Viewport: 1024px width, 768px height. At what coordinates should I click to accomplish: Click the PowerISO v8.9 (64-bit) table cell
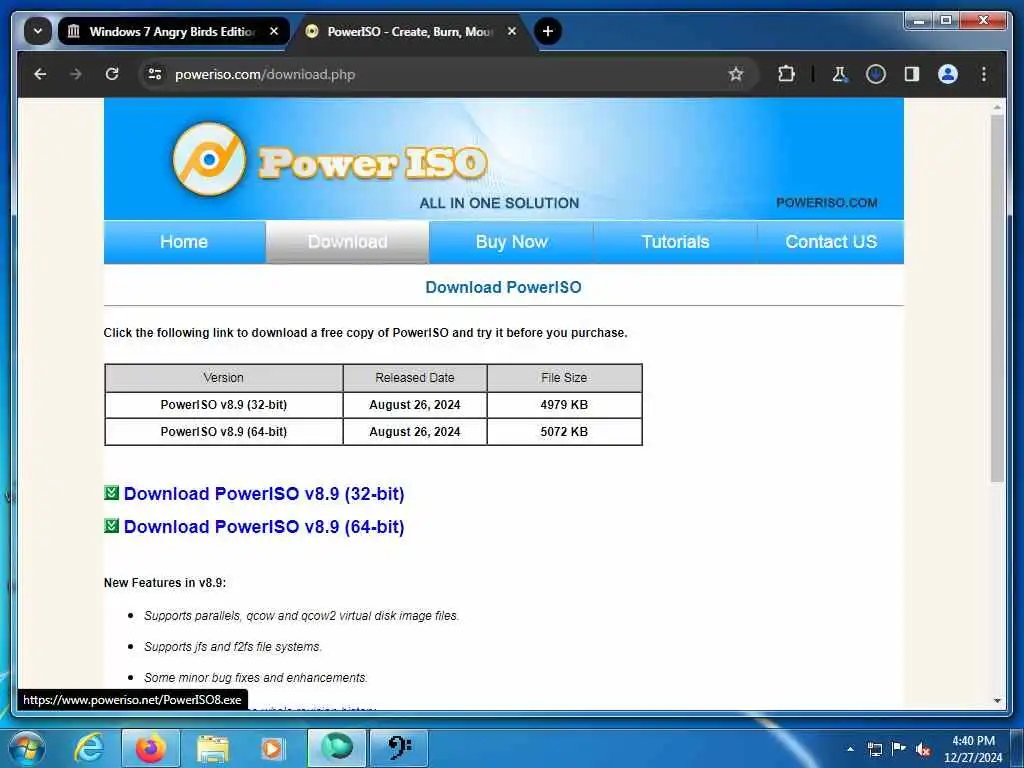pos(224,432)
